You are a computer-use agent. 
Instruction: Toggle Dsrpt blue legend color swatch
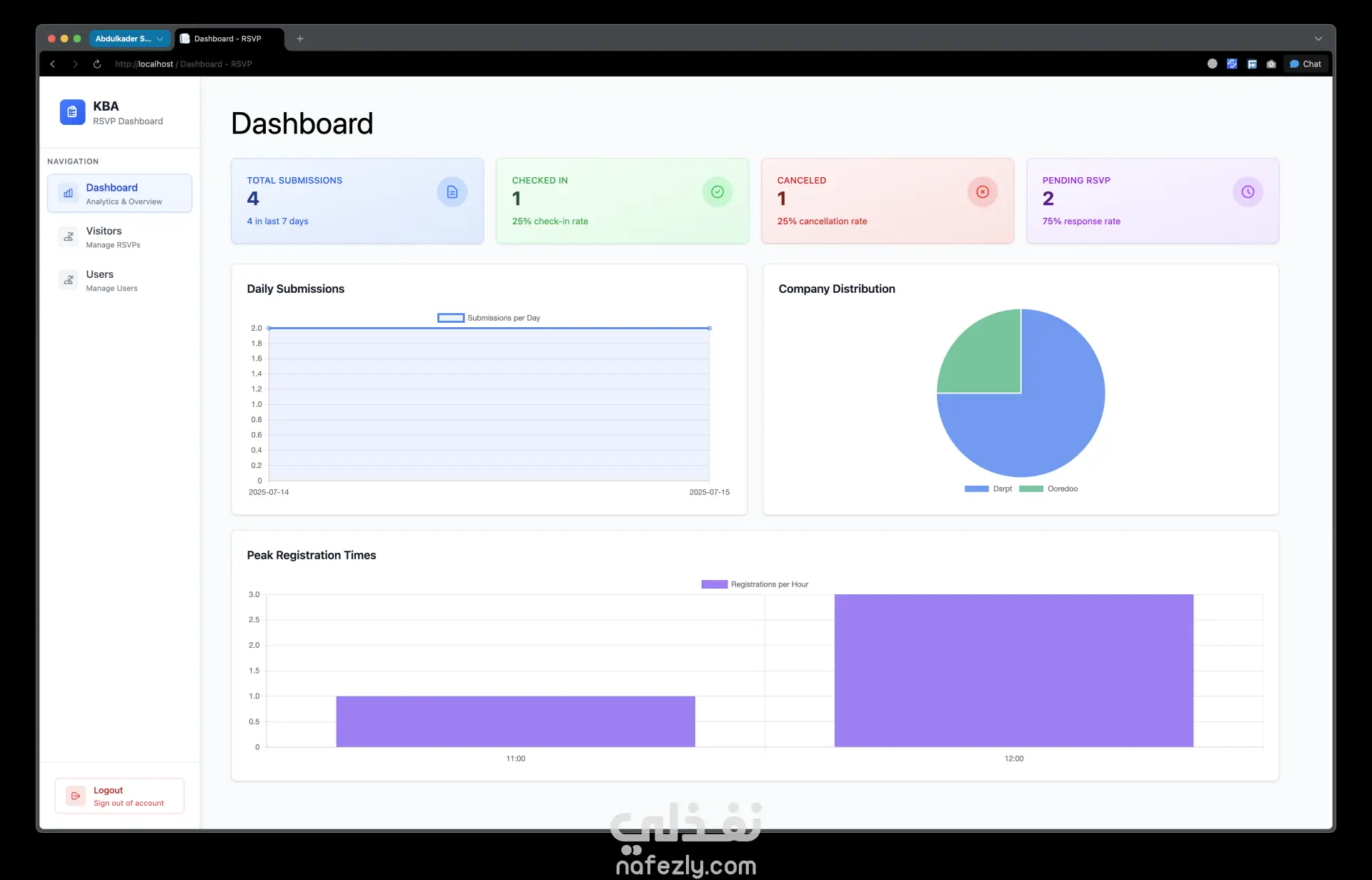coord(976,489)
